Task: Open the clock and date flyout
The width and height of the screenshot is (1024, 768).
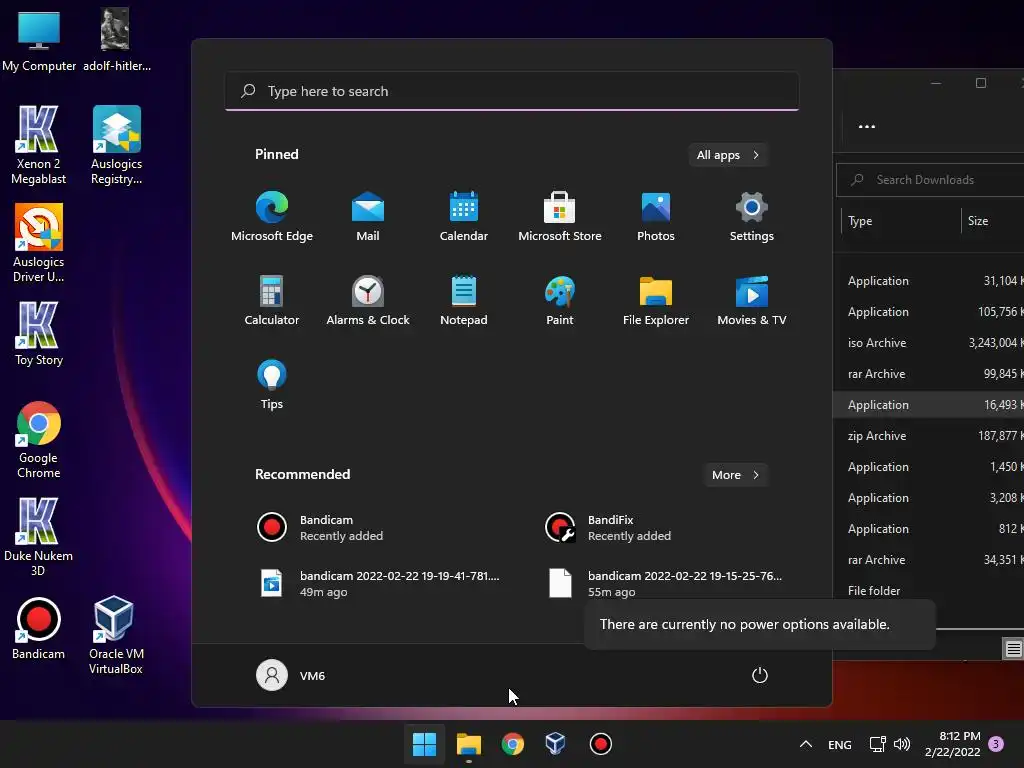Action: tap(953, 744)
